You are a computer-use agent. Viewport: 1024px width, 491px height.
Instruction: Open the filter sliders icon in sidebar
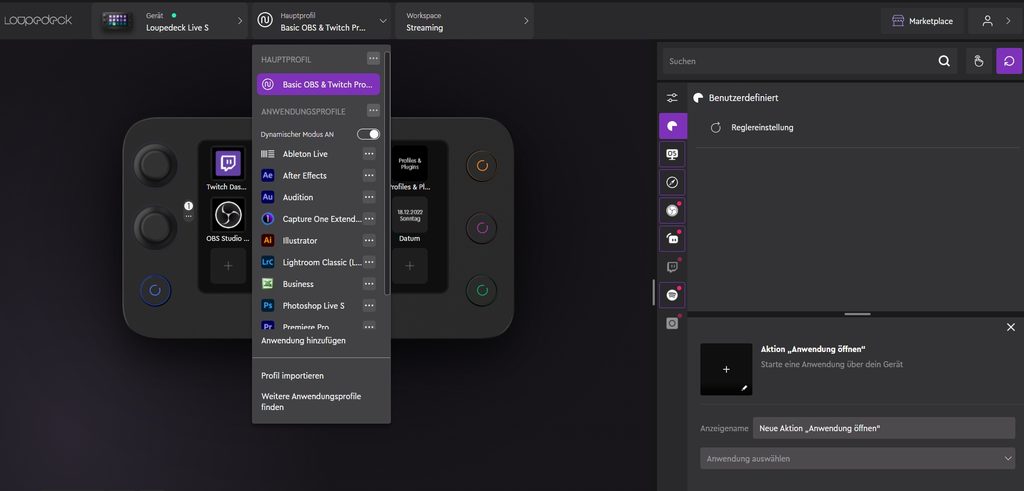(x=672, y=98)
